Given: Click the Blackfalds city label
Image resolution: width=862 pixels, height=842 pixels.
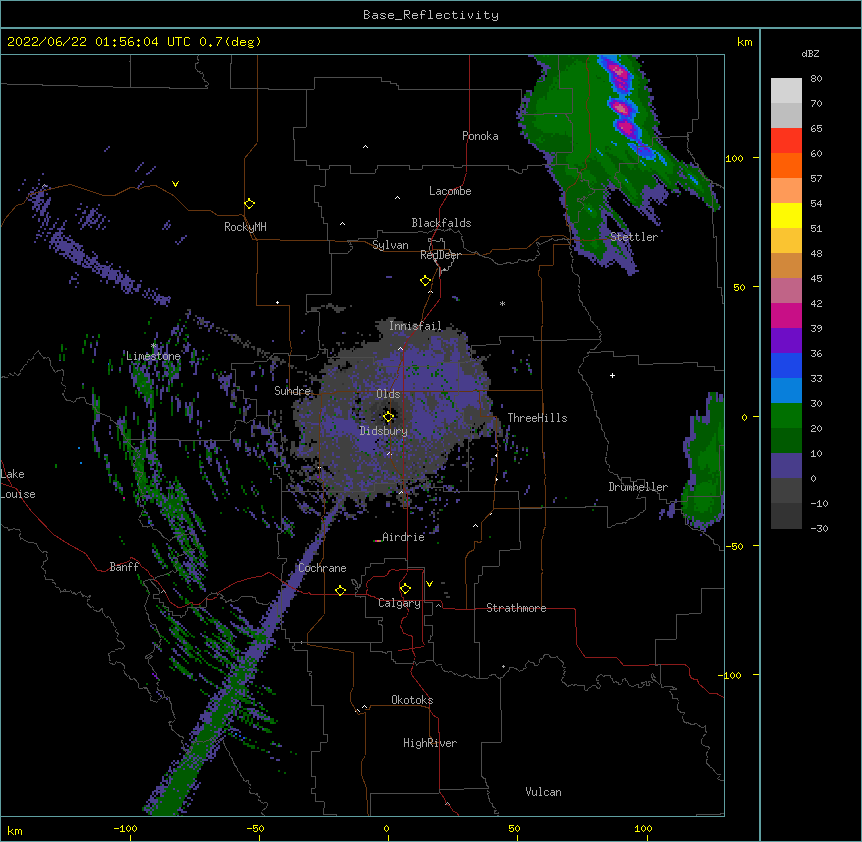Looking at the screenshot, I should pos(441,223).
